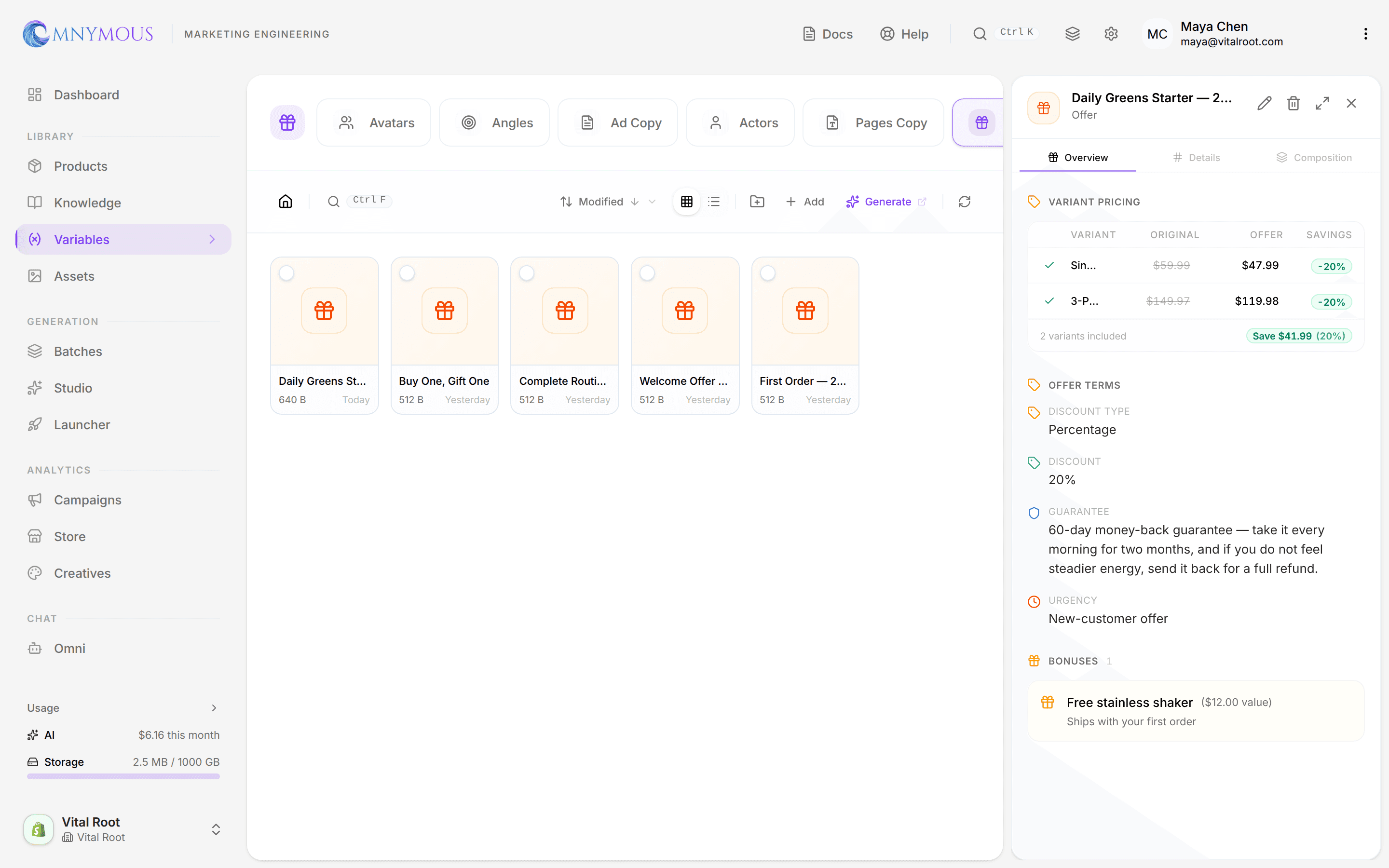Image resolution: width=1389 pixels, height=868 pixels.
Task: Select Buy One, Gift One card checkbox
Action: pos(407,273)
